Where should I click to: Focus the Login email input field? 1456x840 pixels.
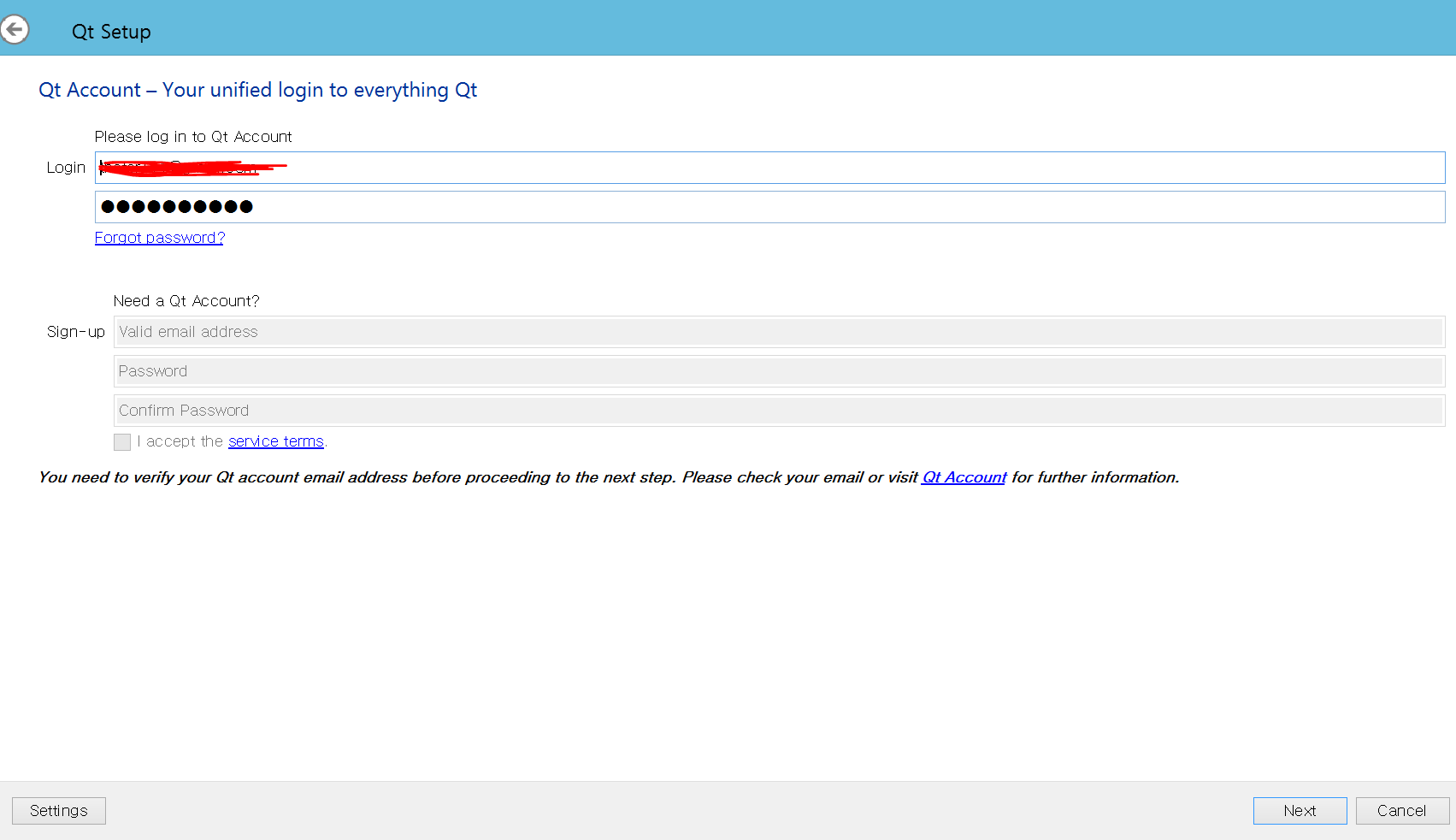(x=769, y=168)
